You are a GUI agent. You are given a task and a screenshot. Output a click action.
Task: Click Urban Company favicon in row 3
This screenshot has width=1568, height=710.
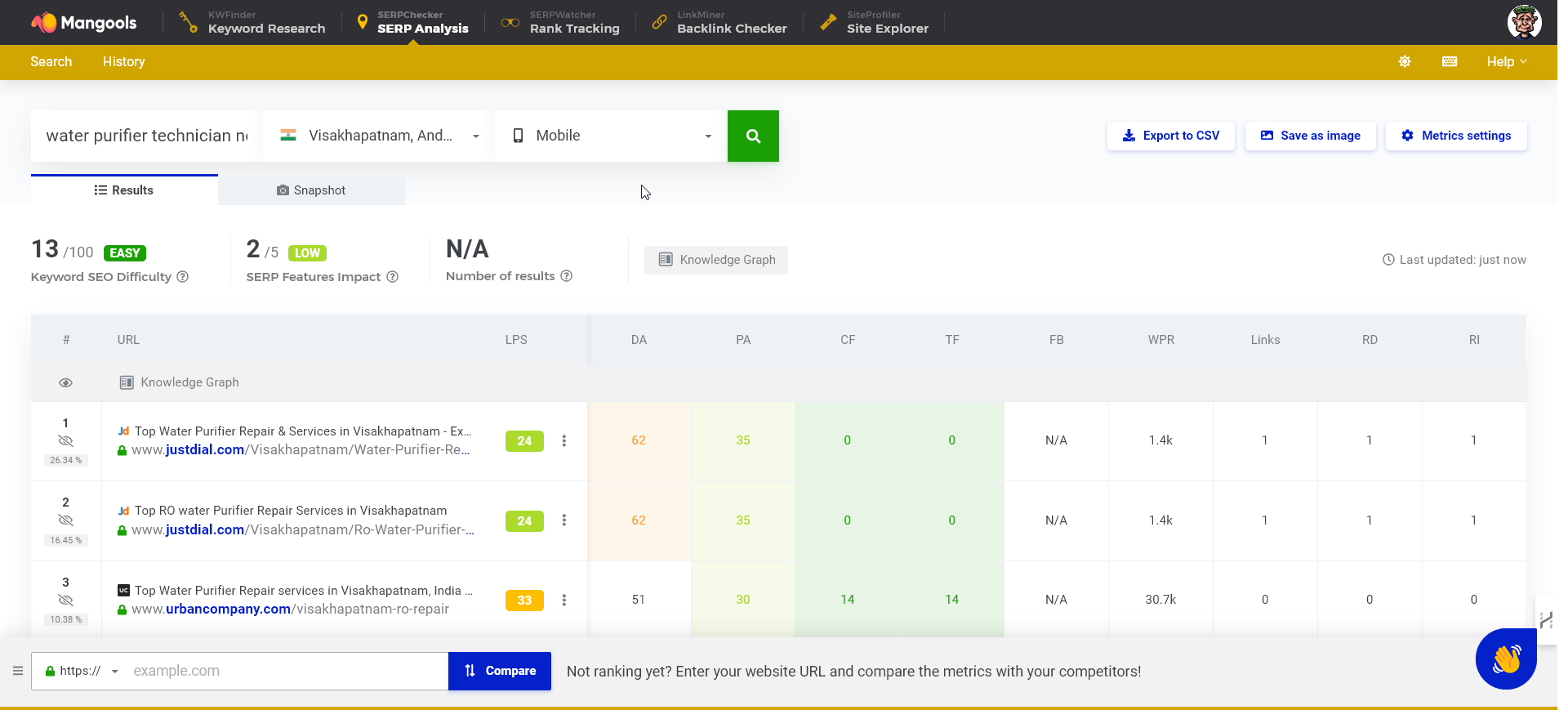coord(123,591)
